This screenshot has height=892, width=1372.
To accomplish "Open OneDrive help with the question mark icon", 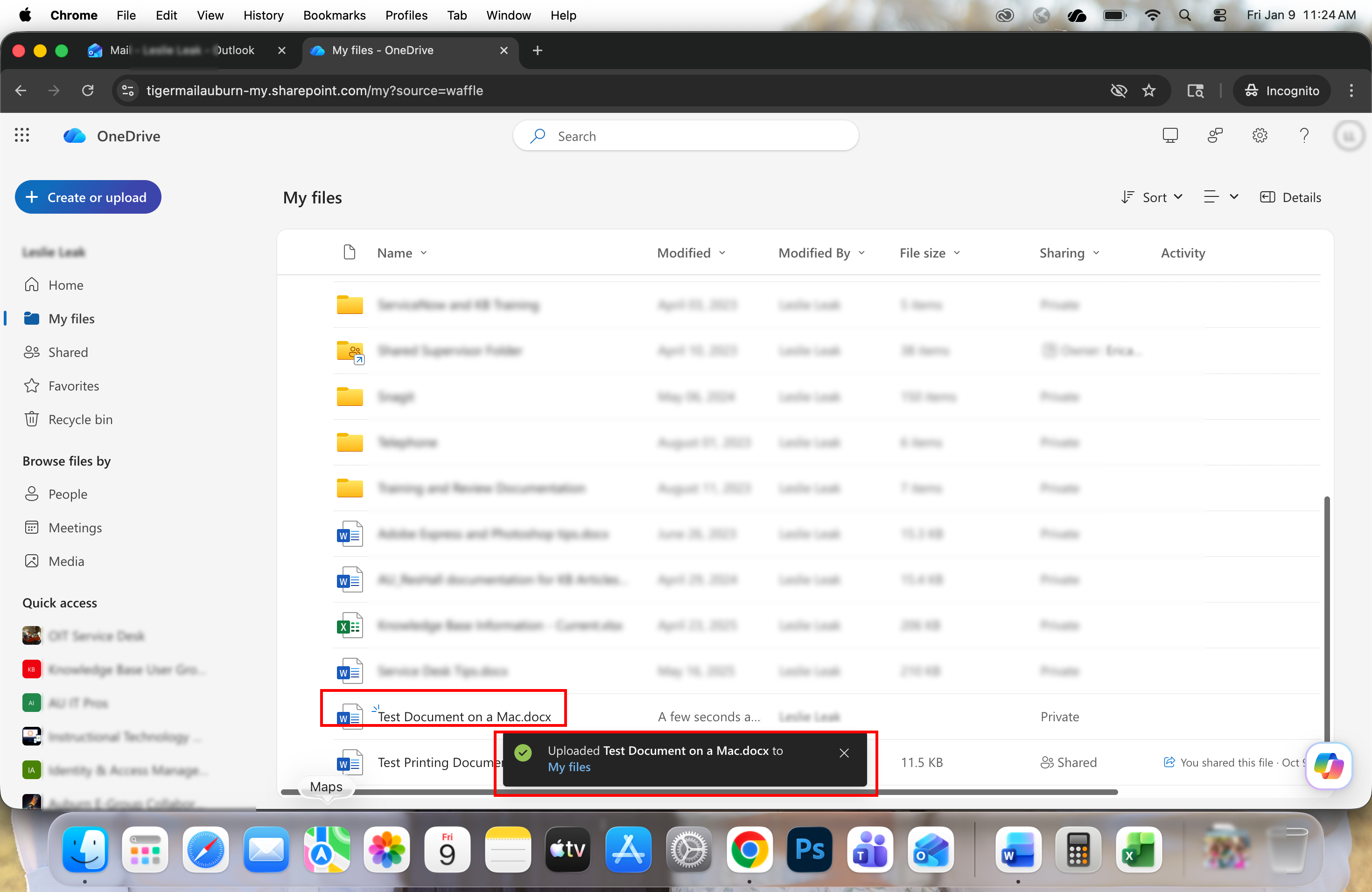I will [x=1304, y=135].
